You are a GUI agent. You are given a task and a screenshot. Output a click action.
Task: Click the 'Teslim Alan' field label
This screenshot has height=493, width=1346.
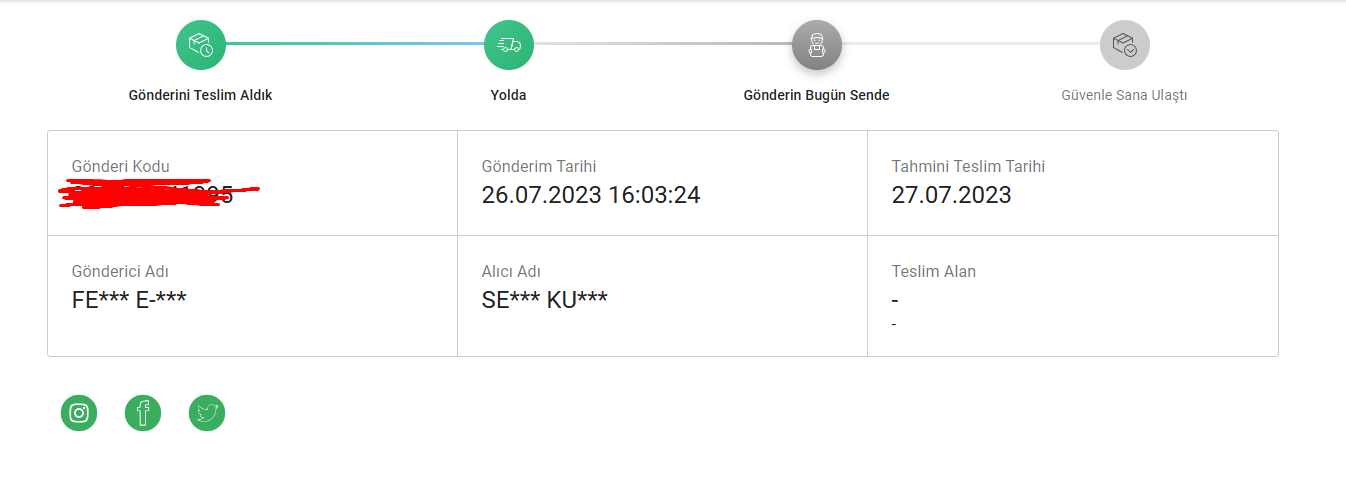click(934, 271)
